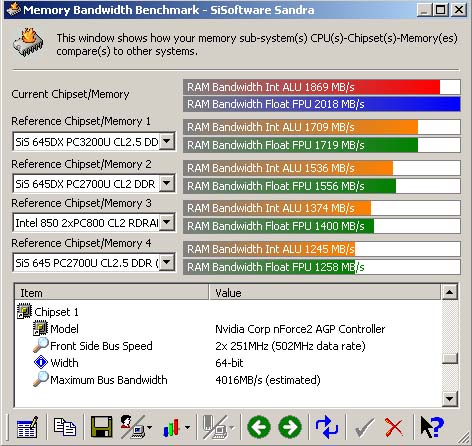Image resolution: width=472 pixels, height=446 pixels.
Task: Click the red X cancel icon
Action: [x=394, y=427]
